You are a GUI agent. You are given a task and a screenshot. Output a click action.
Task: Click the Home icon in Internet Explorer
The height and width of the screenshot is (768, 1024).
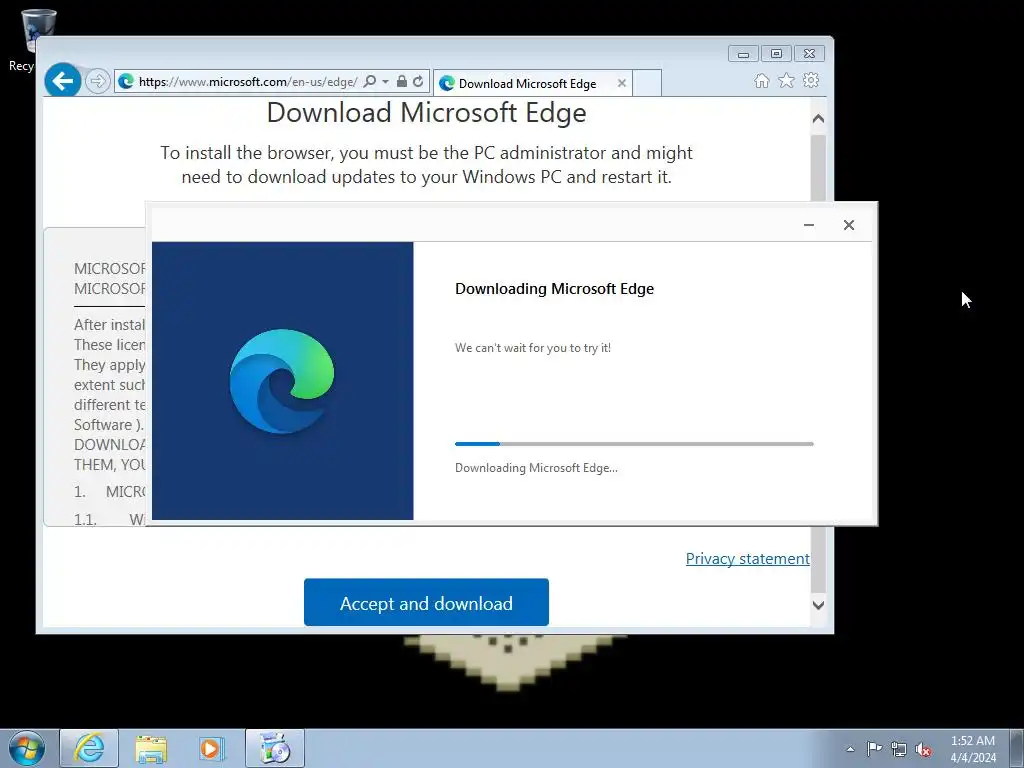(x=761, y=80)
